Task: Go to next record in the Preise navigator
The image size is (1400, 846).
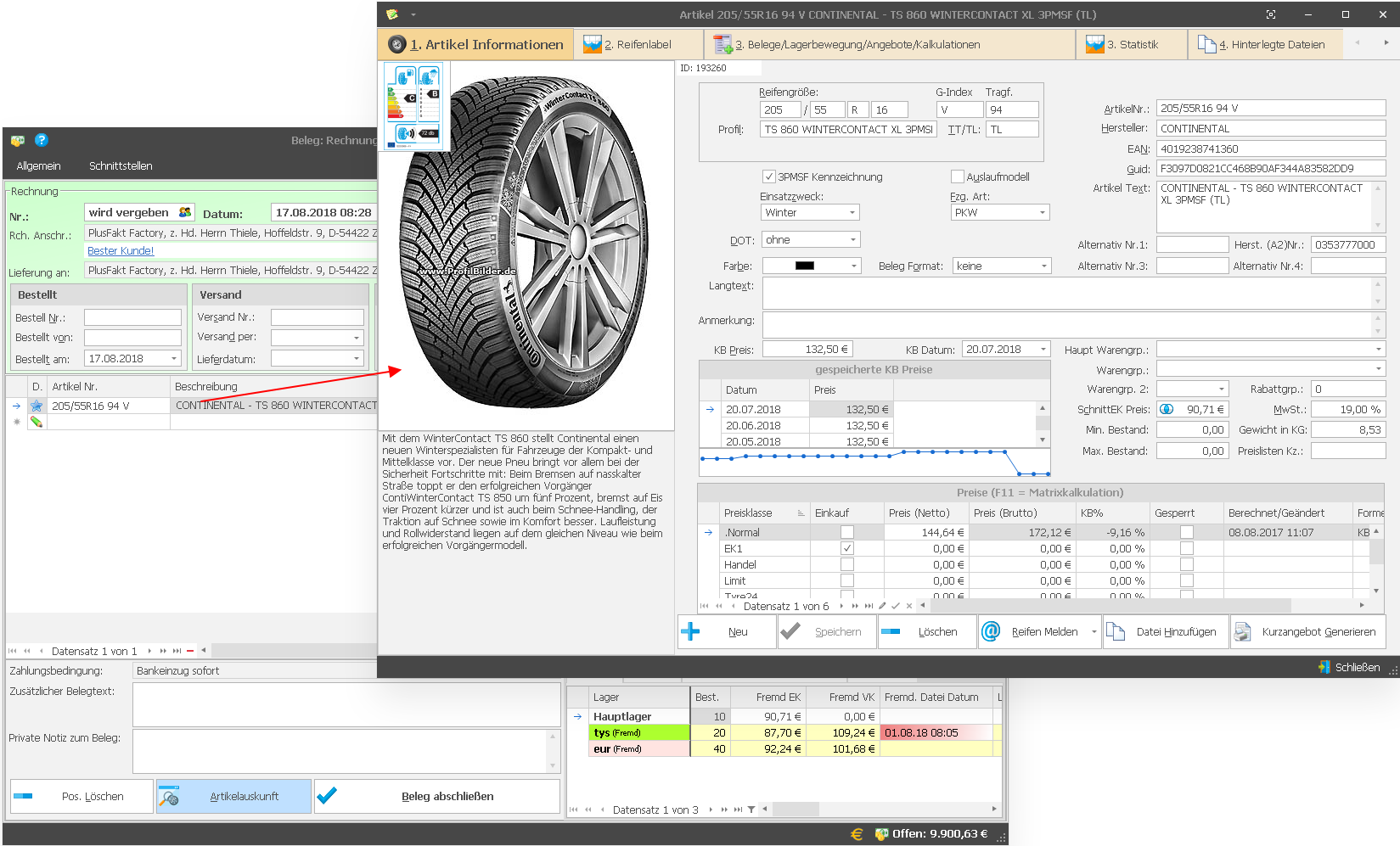Action: click(x=841, y=606)
